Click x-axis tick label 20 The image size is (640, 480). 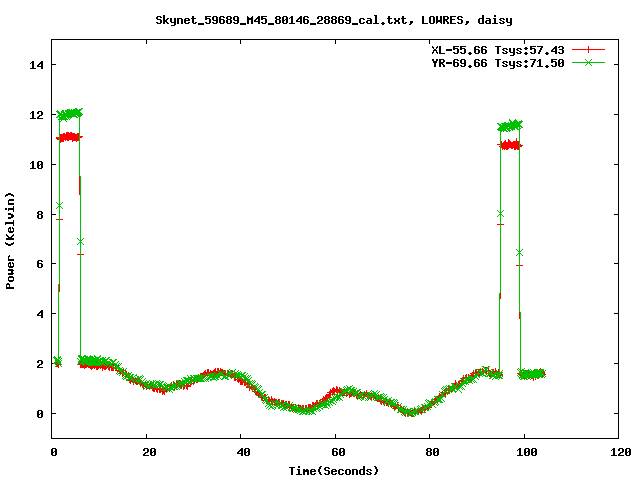click(149, 452)
